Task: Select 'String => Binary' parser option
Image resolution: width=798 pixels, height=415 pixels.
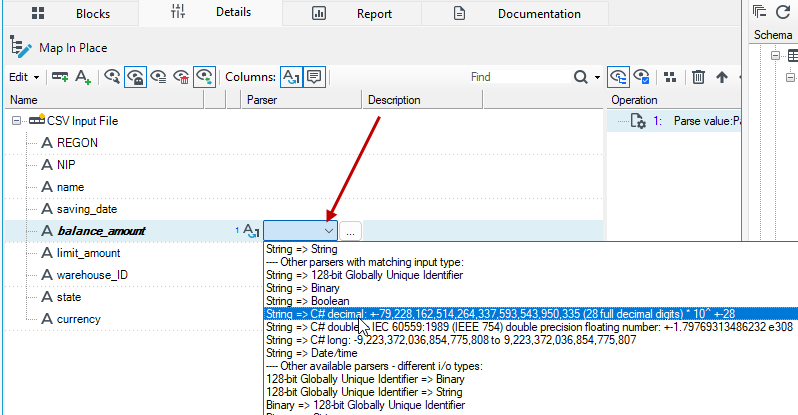Action: [302, 288]
